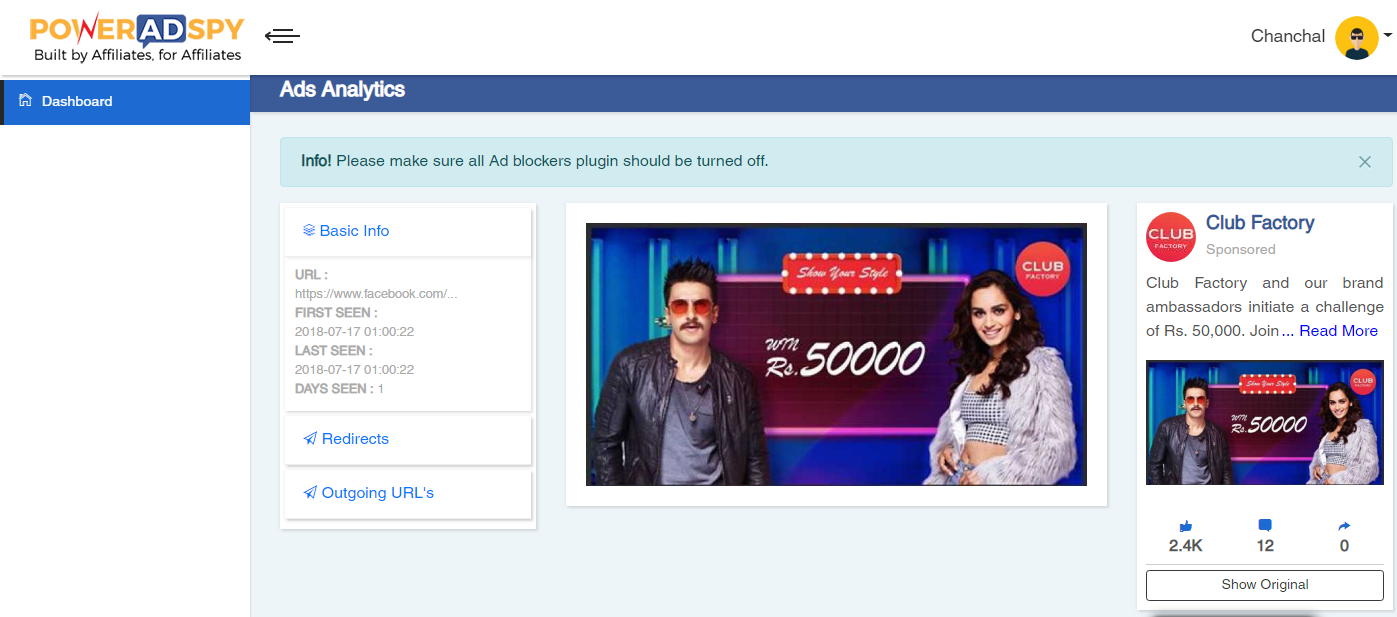Viewport: 1397px width, 617px height.
Task: Click the Sponsored label
Action: pyautogui.click(x=1241, y=249)
